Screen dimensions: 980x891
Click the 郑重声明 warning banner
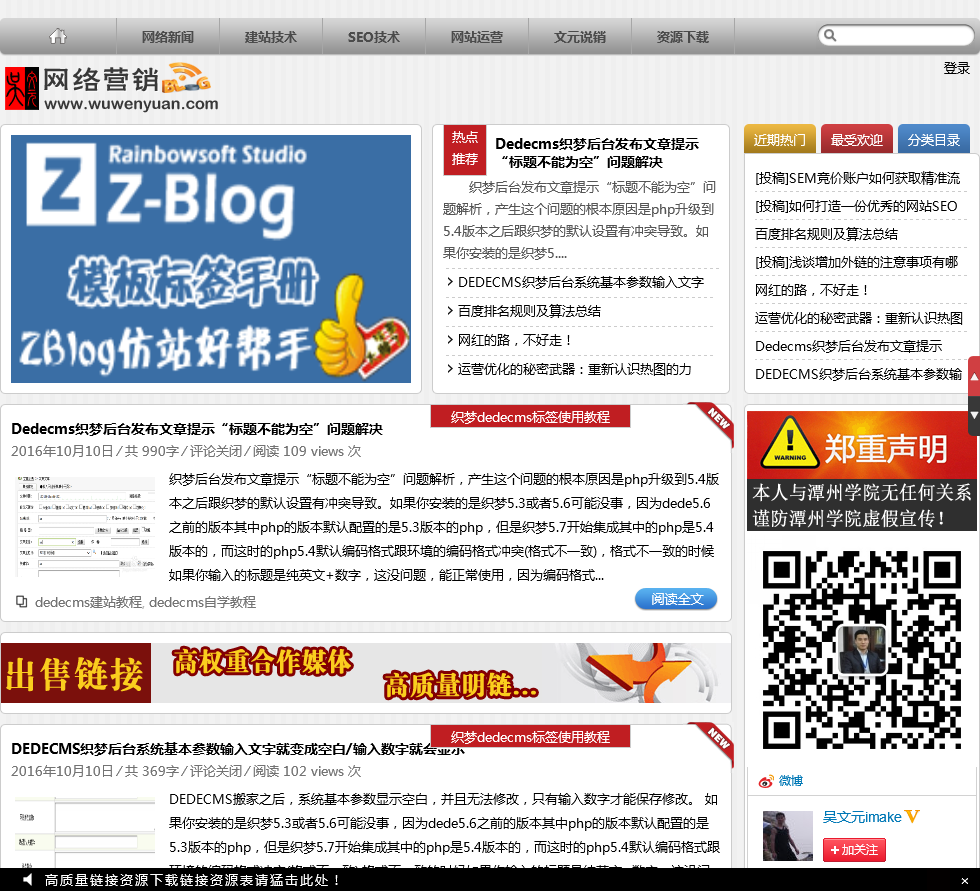pos(861,470)
